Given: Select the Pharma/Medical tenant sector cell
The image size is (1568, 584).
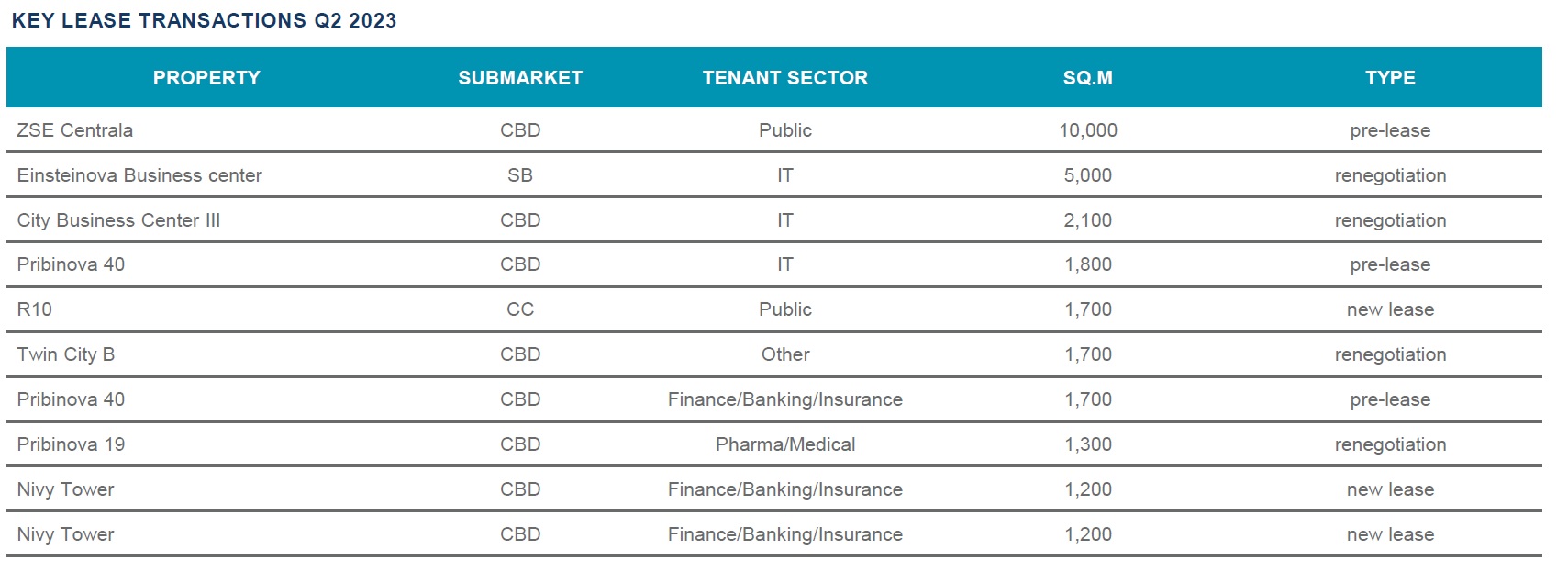Looking at the screenshot, I should pos(785,444).
